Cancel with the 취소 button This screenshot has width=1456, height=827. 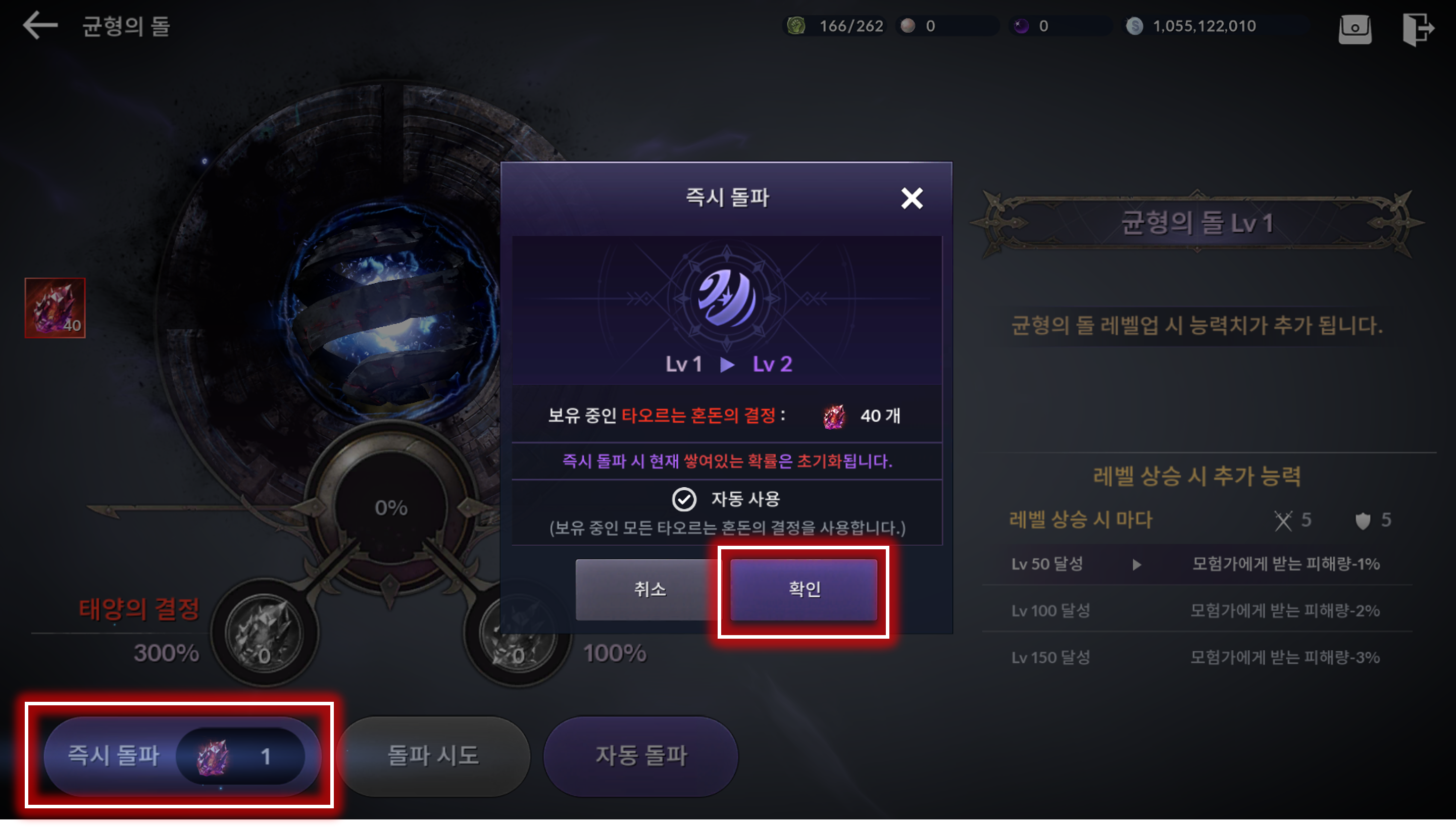[649, 589]
